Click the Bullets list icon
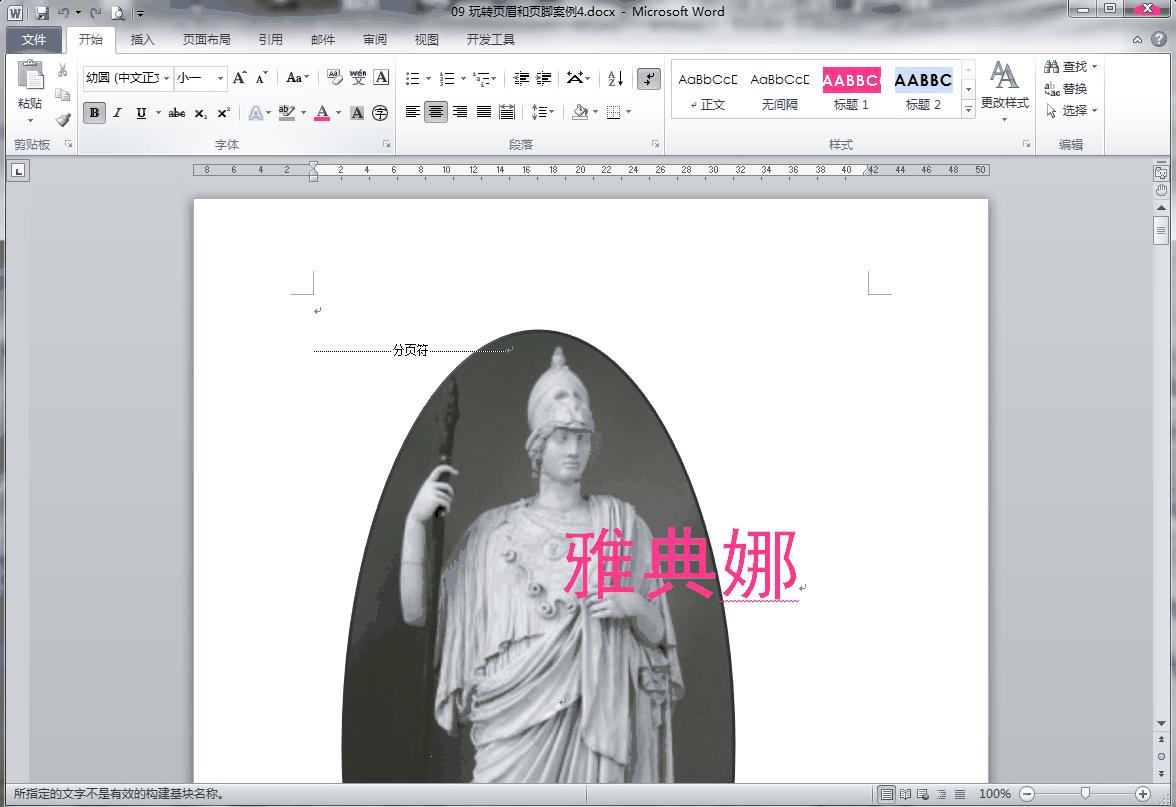 coord(414,79)
